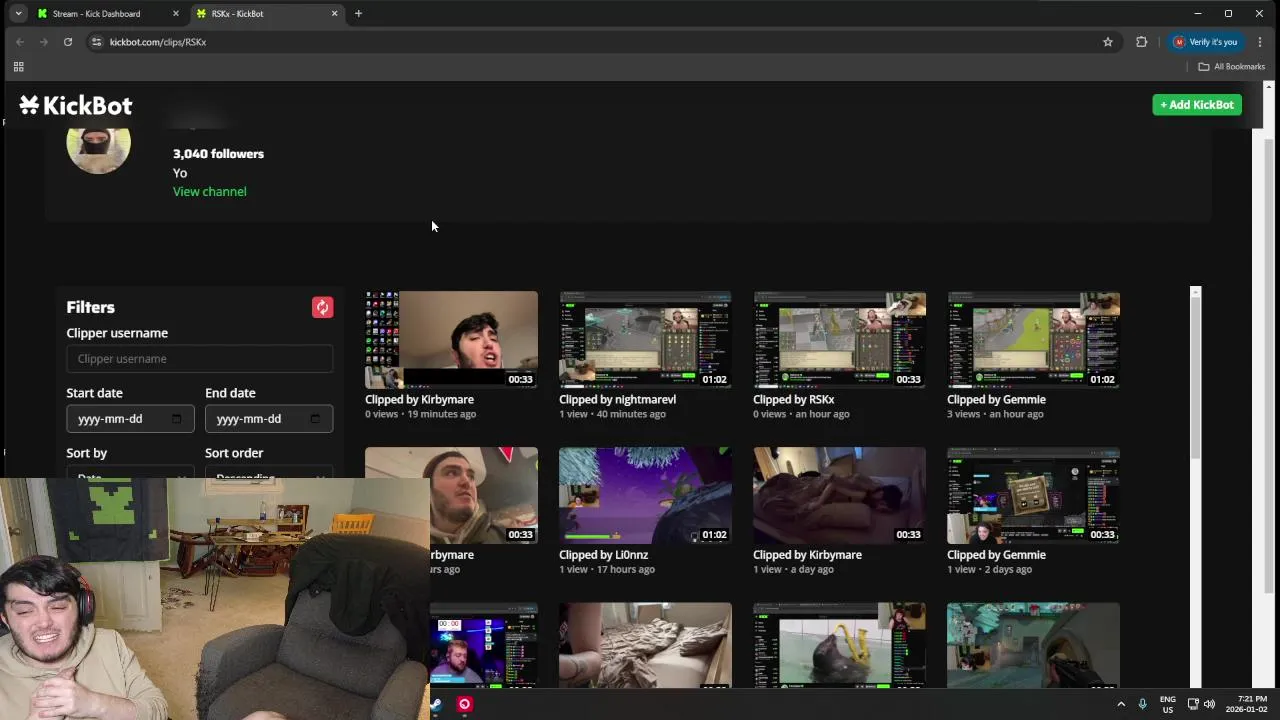Play the nightmarevl 01:02 clip thumbnail
Viewport: 1280px width, 720px height.
tap(645, 339)
